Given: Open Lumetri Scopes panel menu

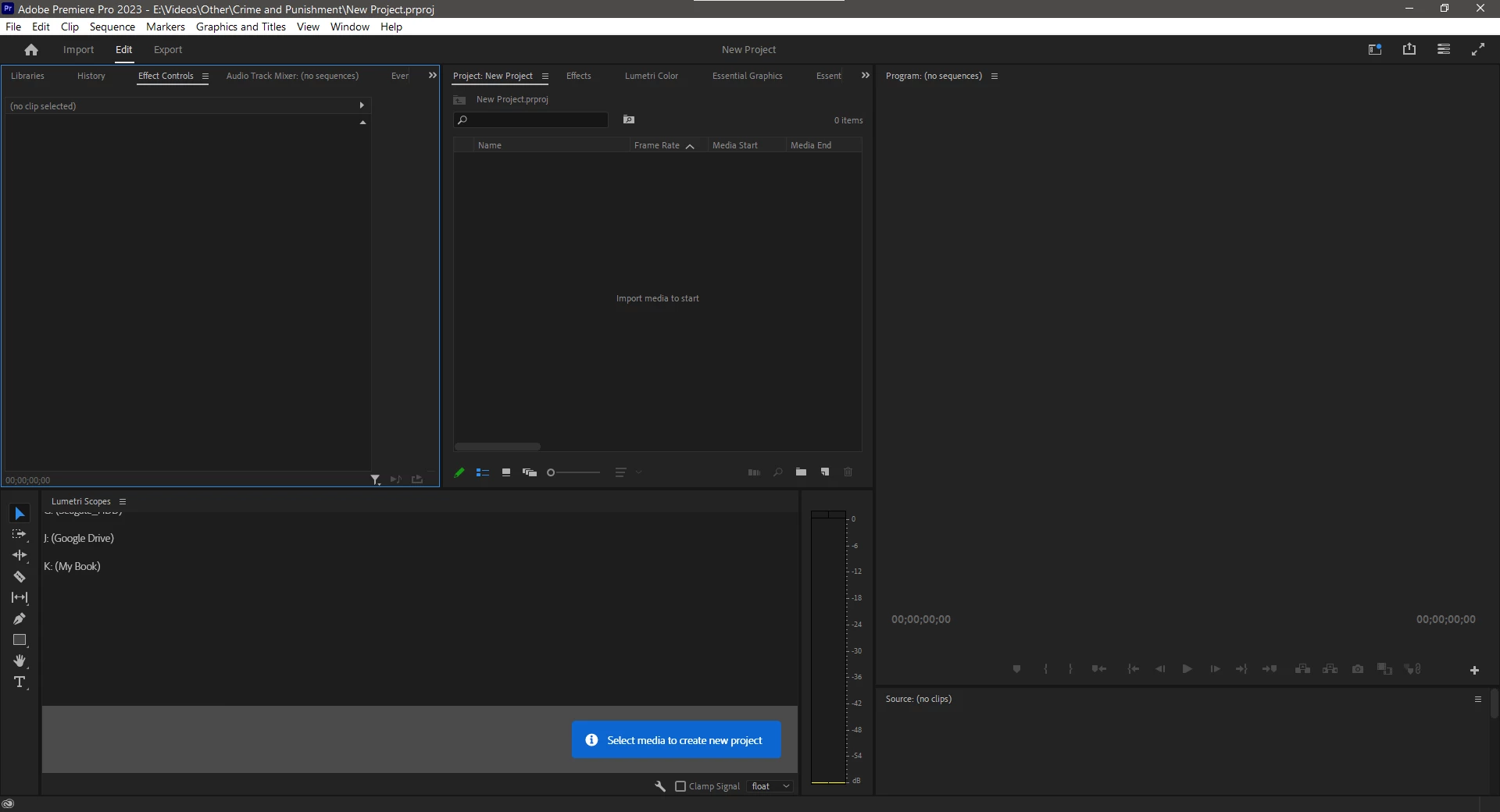Looking at the screenshot, I should point(123,502).
